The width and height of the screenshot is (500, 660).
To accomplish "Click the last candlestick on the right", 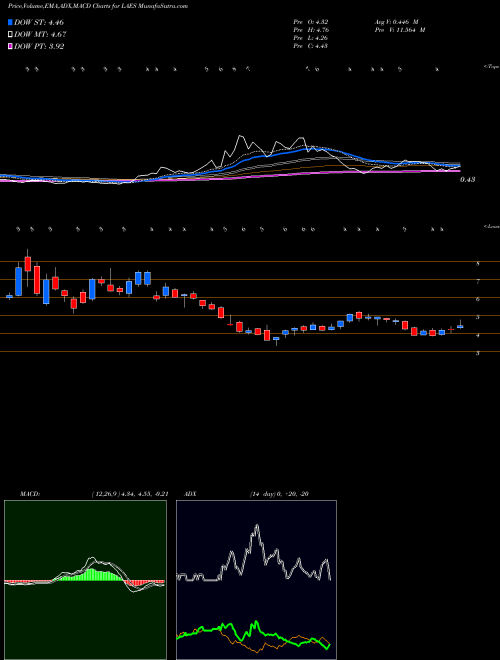I will point(460,325).
